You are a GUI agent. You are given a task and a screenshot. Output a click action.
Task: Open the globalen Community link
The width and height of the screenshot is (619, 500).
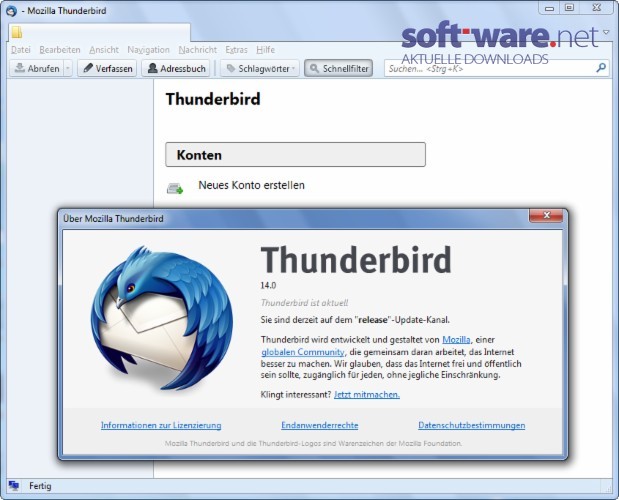click(x=303, y=352)
